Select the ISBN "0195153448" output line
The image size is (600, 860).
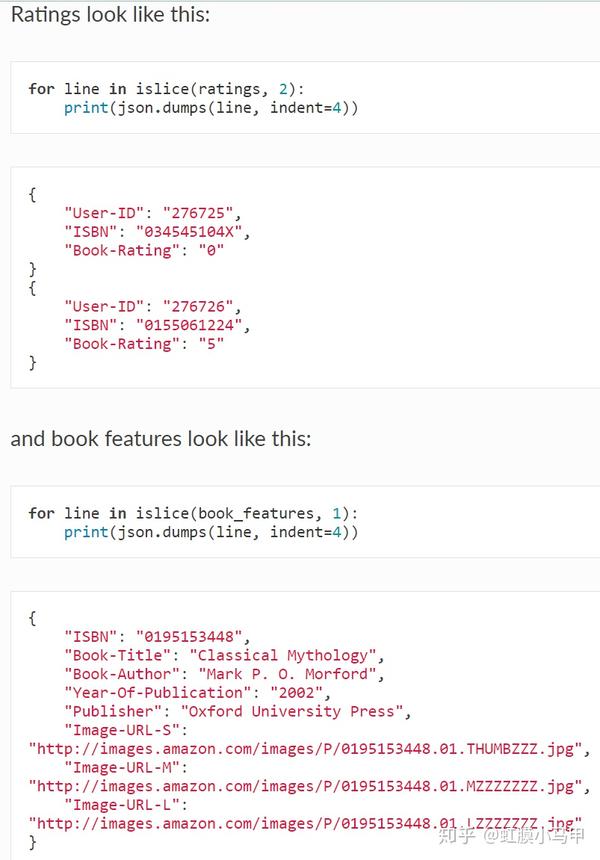point(156,637)
